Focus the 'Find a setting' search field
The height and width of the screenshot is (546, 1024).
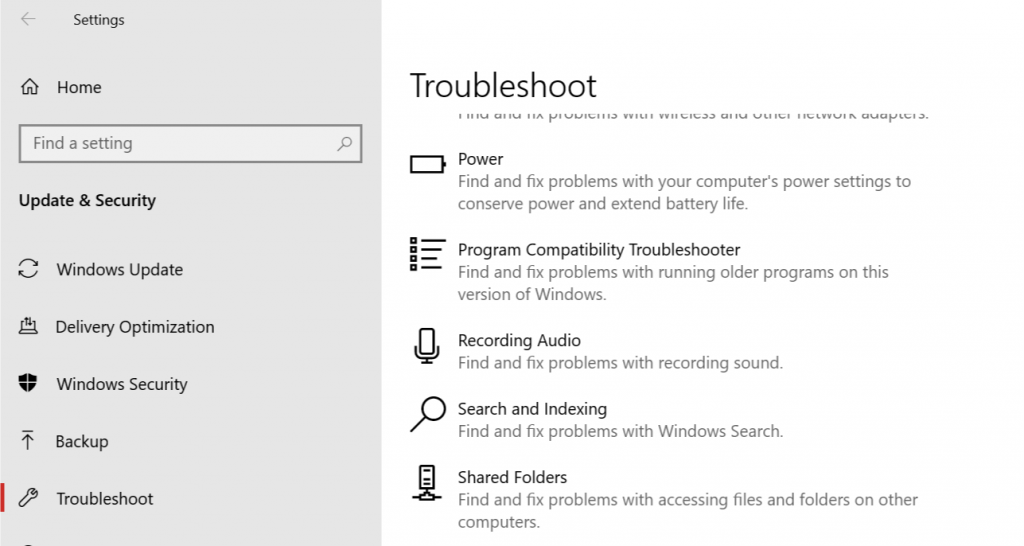pos(180,143)
